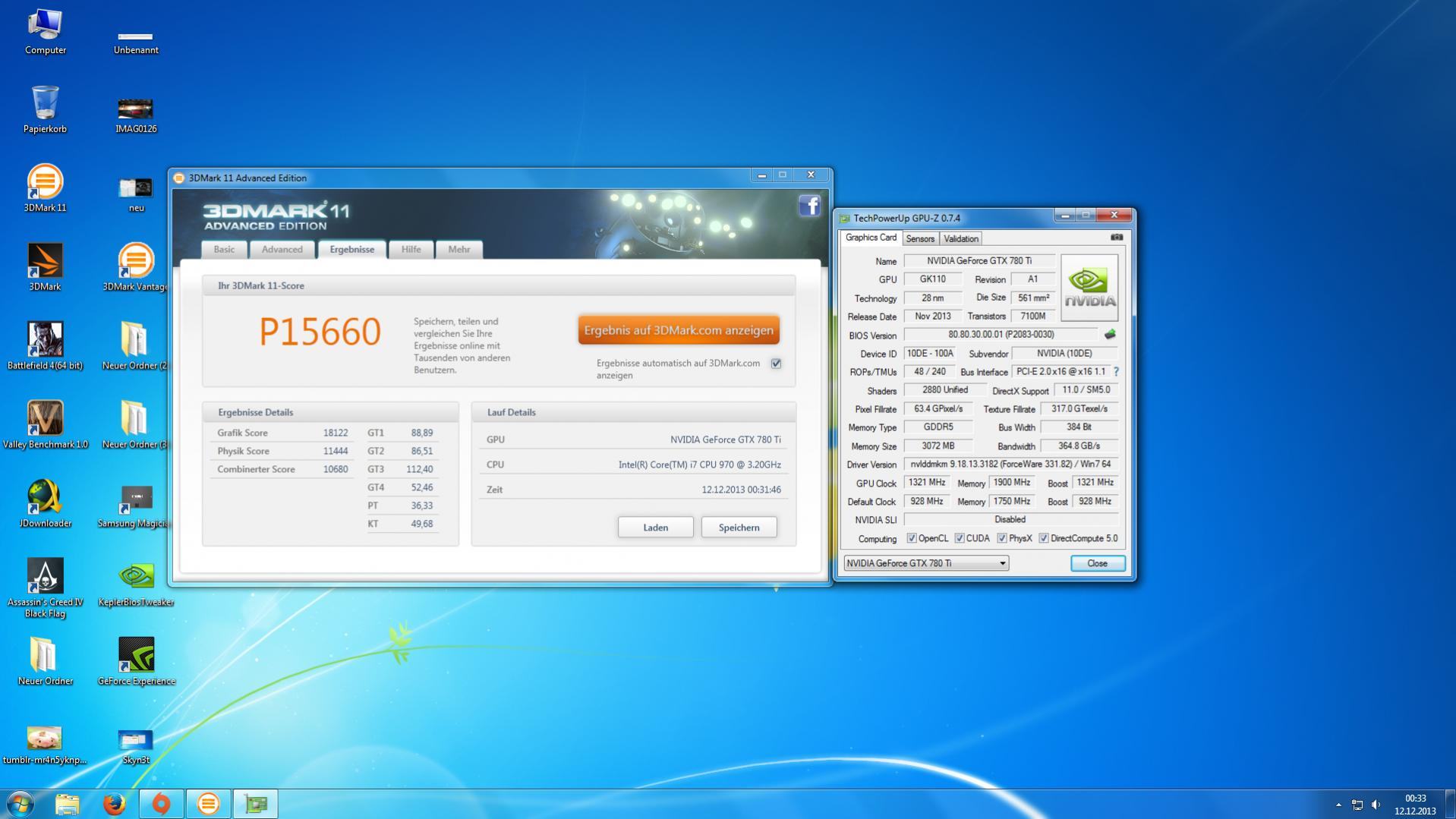This screenshot has height=819, width=1456.
Task: Select the tumblr-mr4n5yknp image file
Action: [x=45, y=745]
